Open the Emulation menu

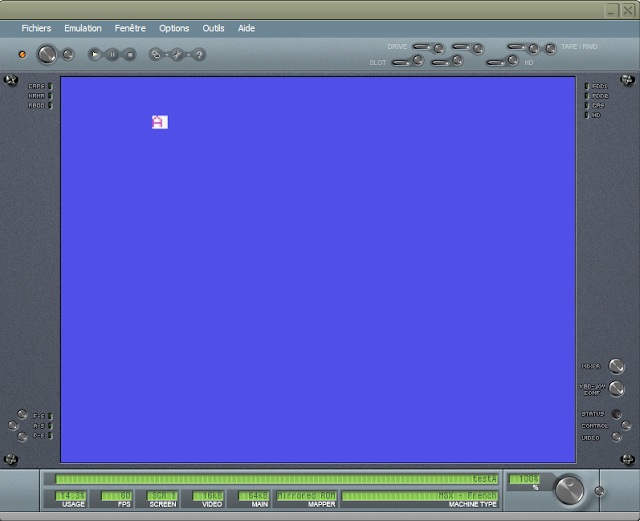(83, 28)
